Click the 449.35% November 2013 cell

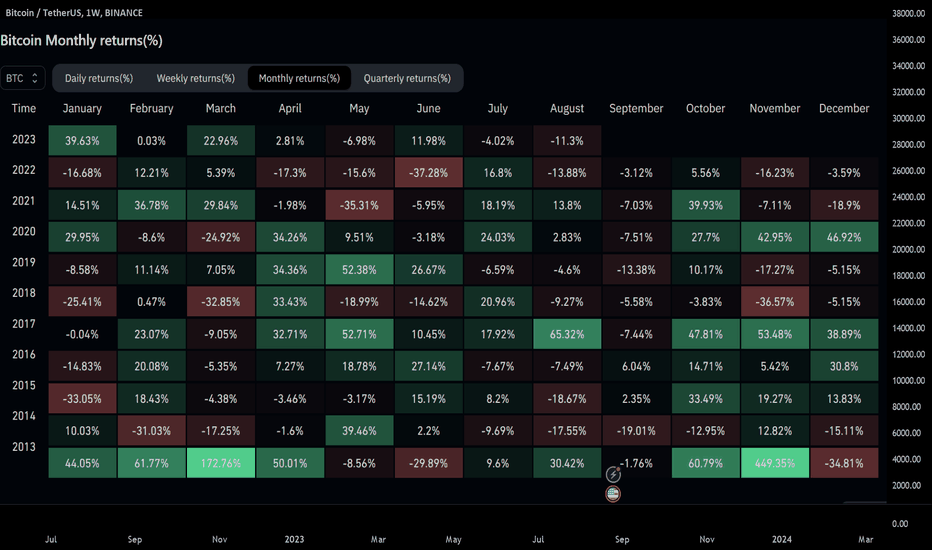click(x=774, y=463)
